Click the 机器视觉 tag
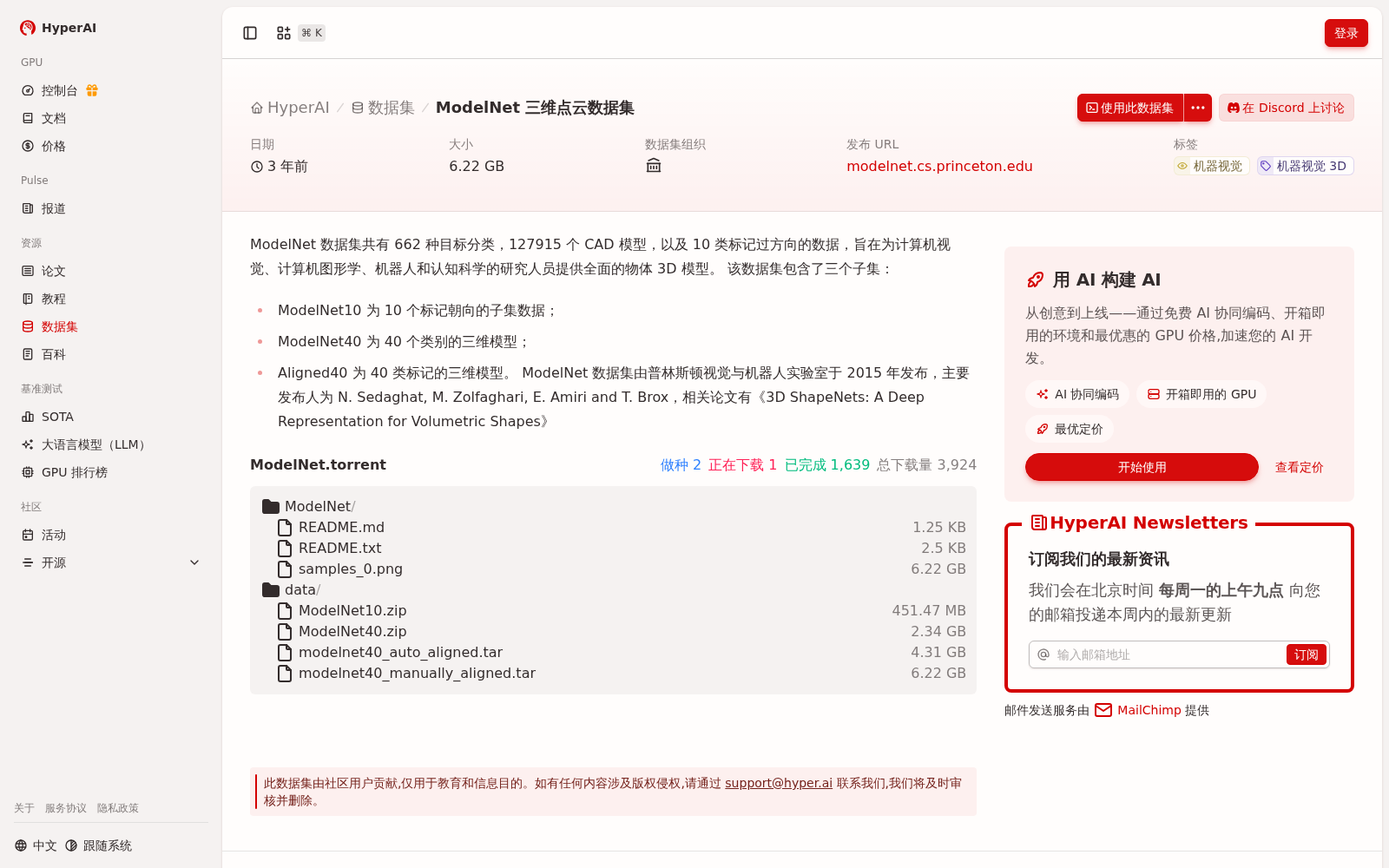The width and height of the screenshot is (1389, 868). coord(1211,166)
